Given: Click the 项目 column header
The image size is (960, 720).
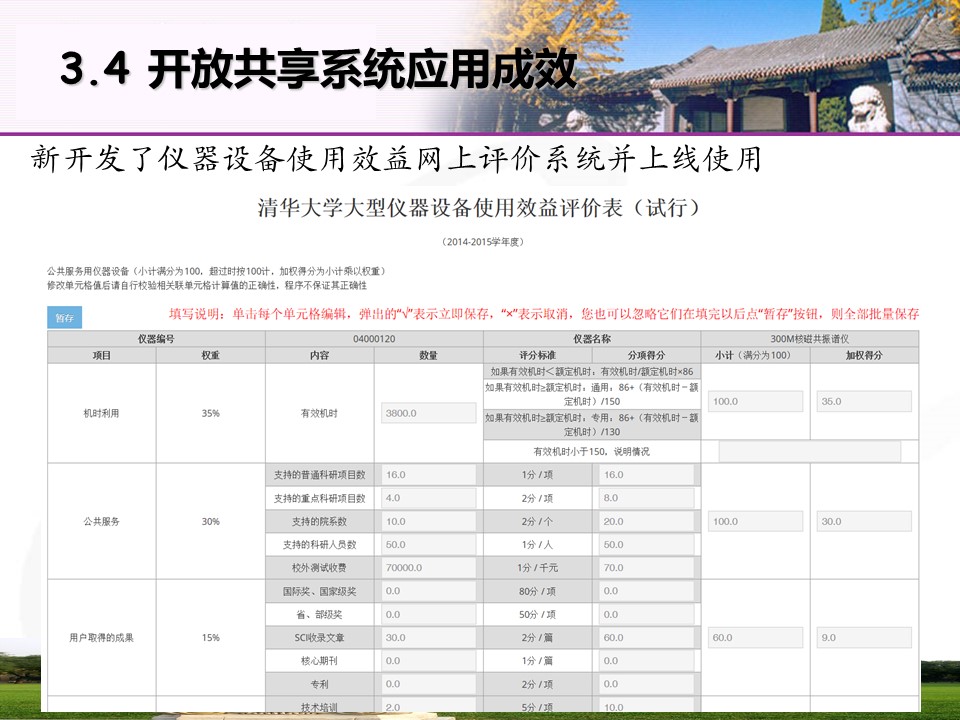Looking at the screenshot, I should [102, 355].
